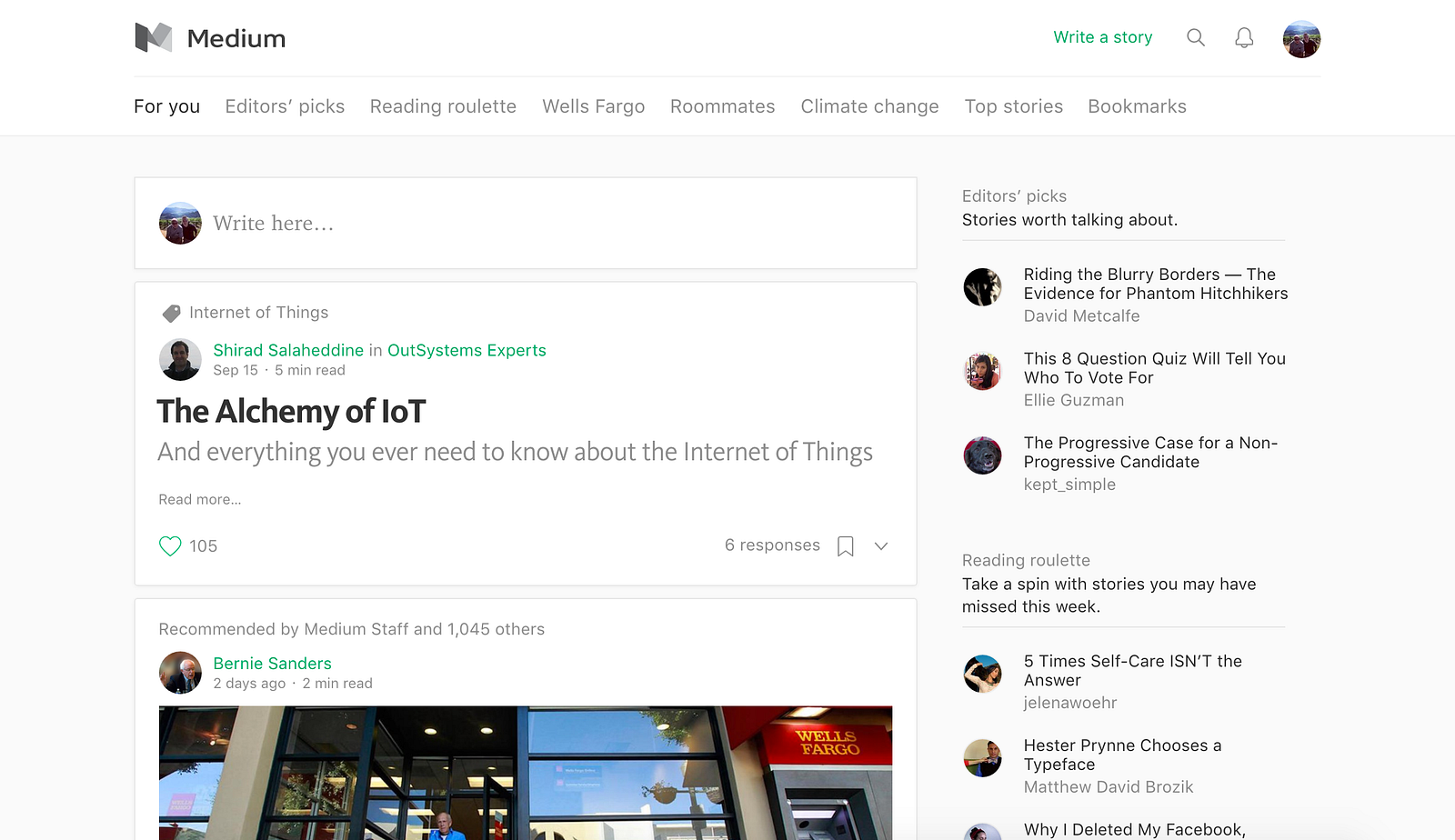
Task: Click Ellie Guzman's avatar in Editors' picks
Action: 982,372
